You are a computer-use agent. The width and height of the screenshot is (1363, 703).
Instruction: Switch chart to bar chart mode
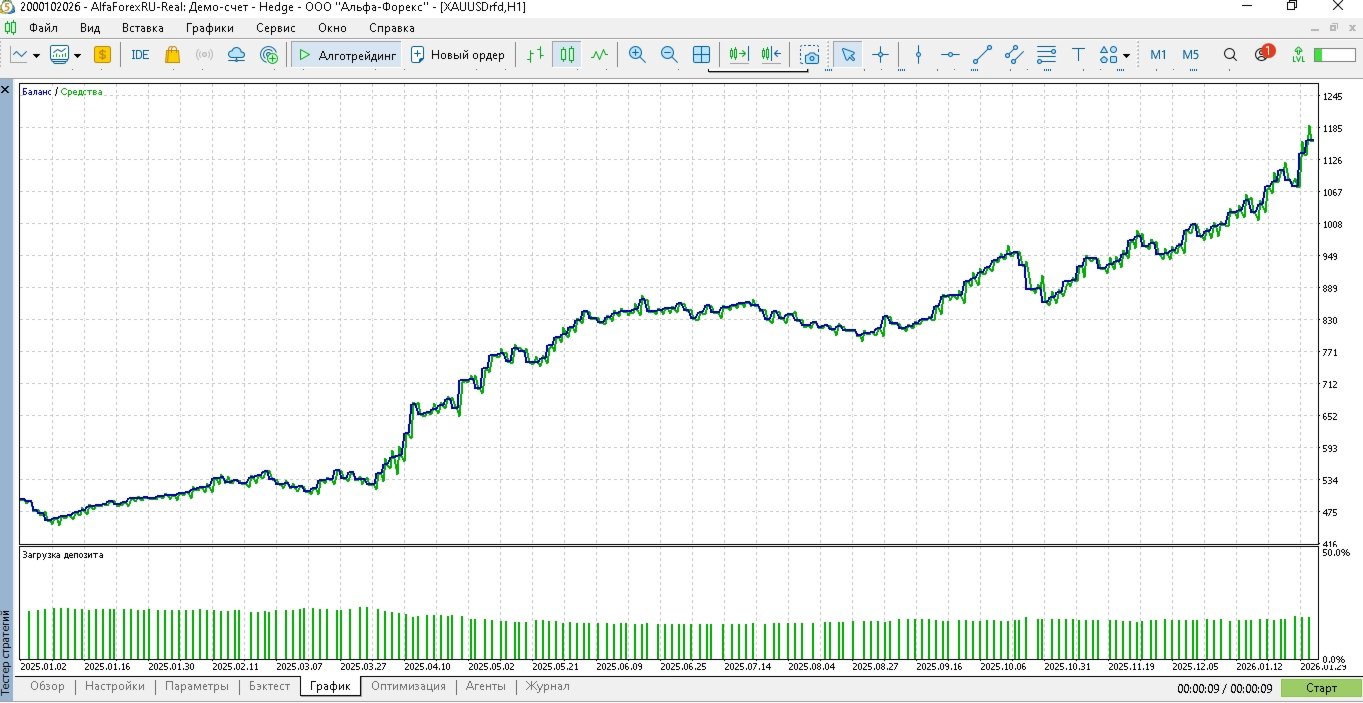click(x=536, y=54)
